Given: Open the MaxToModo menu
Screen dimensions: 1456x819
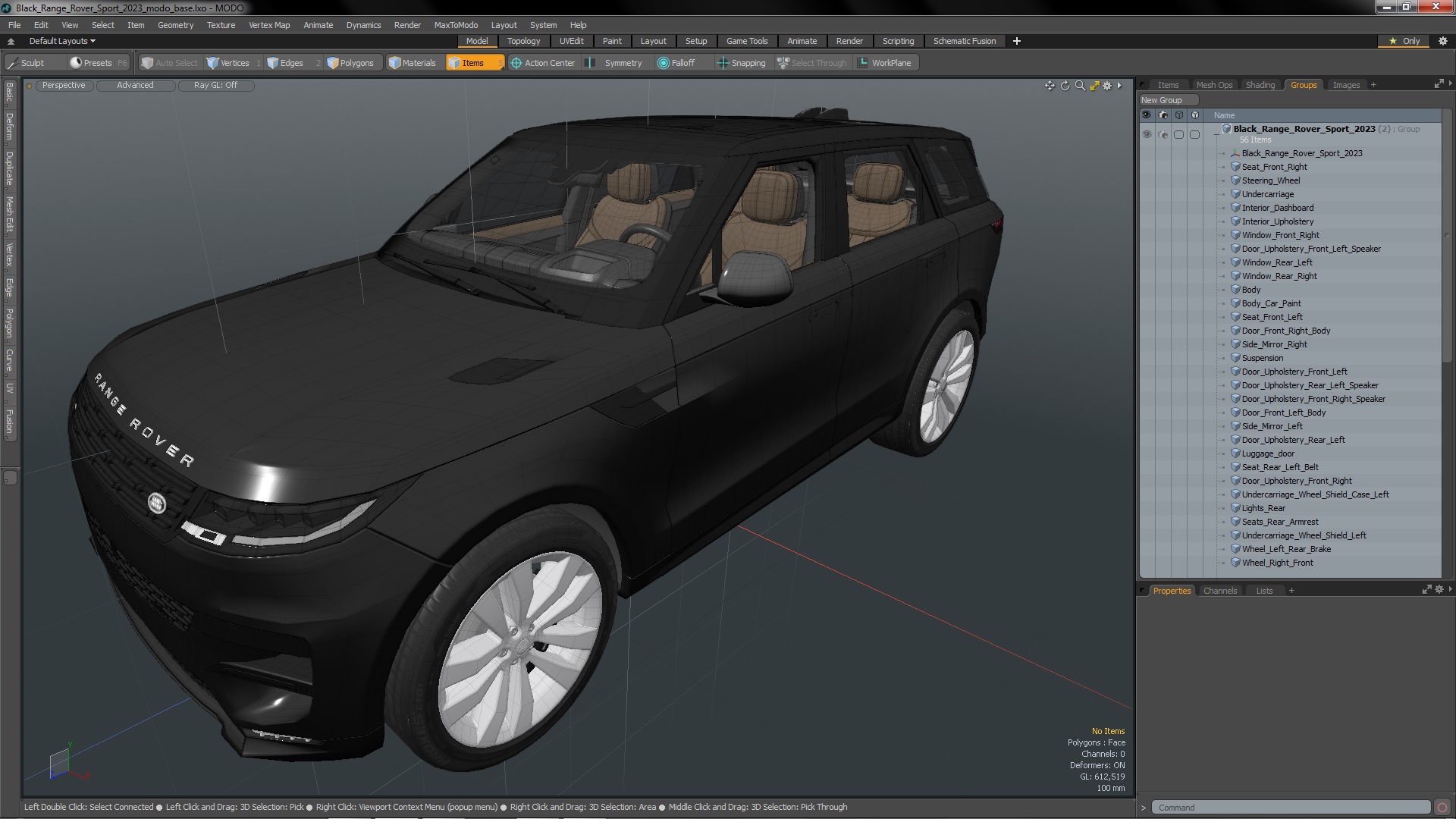Looking at the screenshot, I should tap(456, 25).
